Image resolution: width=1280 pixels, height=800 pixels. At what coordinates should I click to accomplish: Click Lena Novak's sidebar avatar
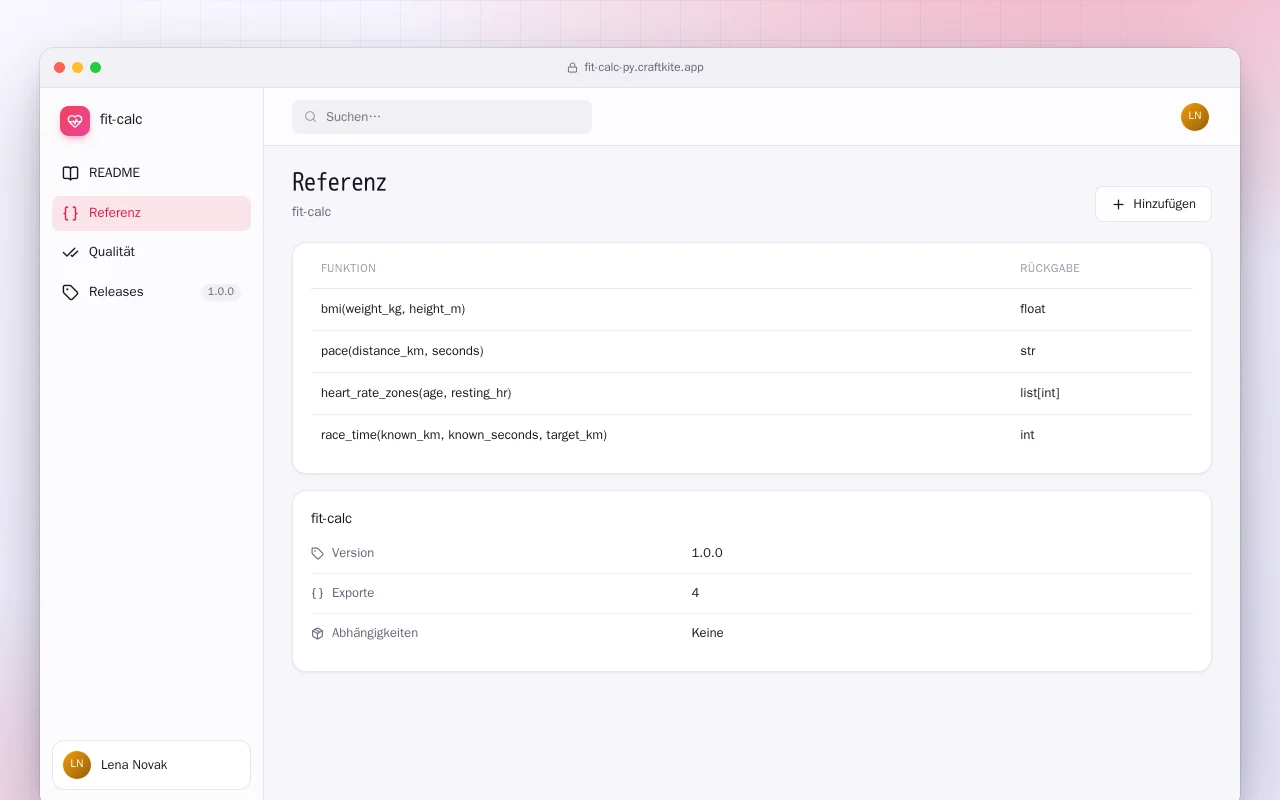(77, 765)
